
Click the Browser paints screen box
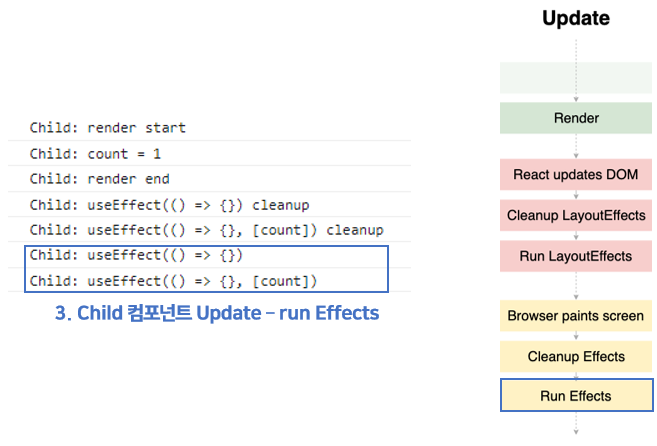(x=576, y=316)
